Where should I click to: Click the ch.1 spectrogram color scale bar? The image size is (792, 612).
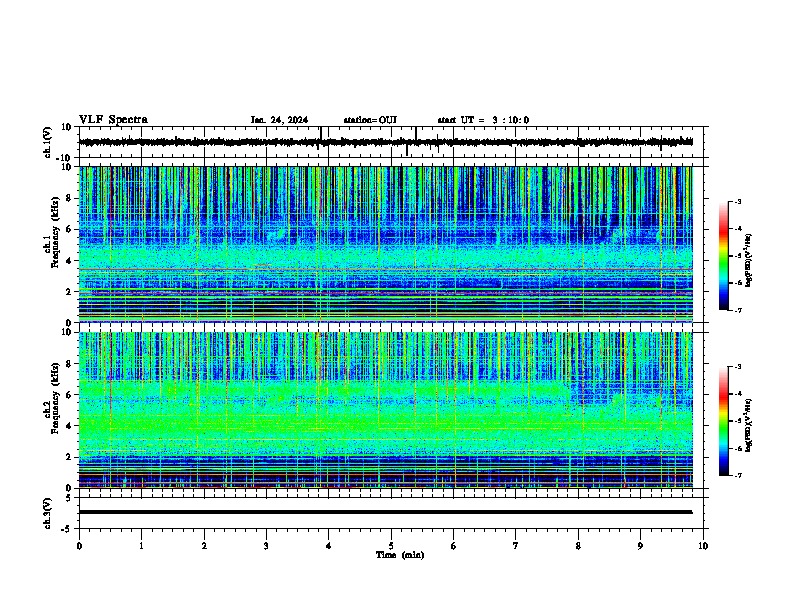(x=723, y=256)
